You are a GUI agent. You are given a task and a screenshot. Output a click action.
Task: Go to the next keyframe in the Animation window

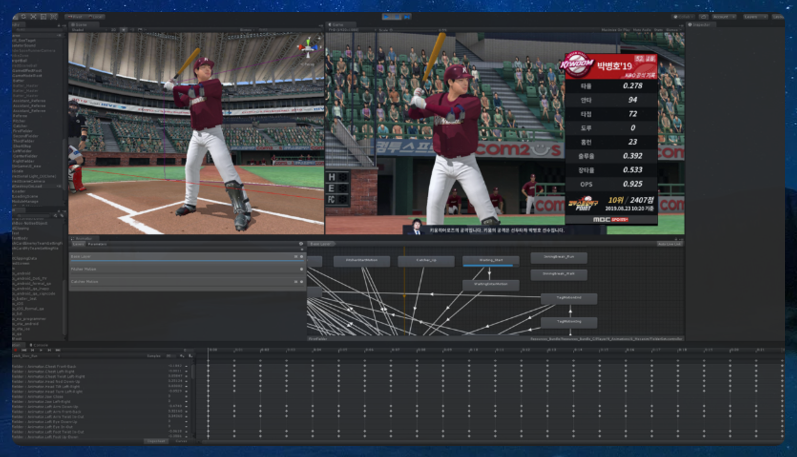[49, 350]
